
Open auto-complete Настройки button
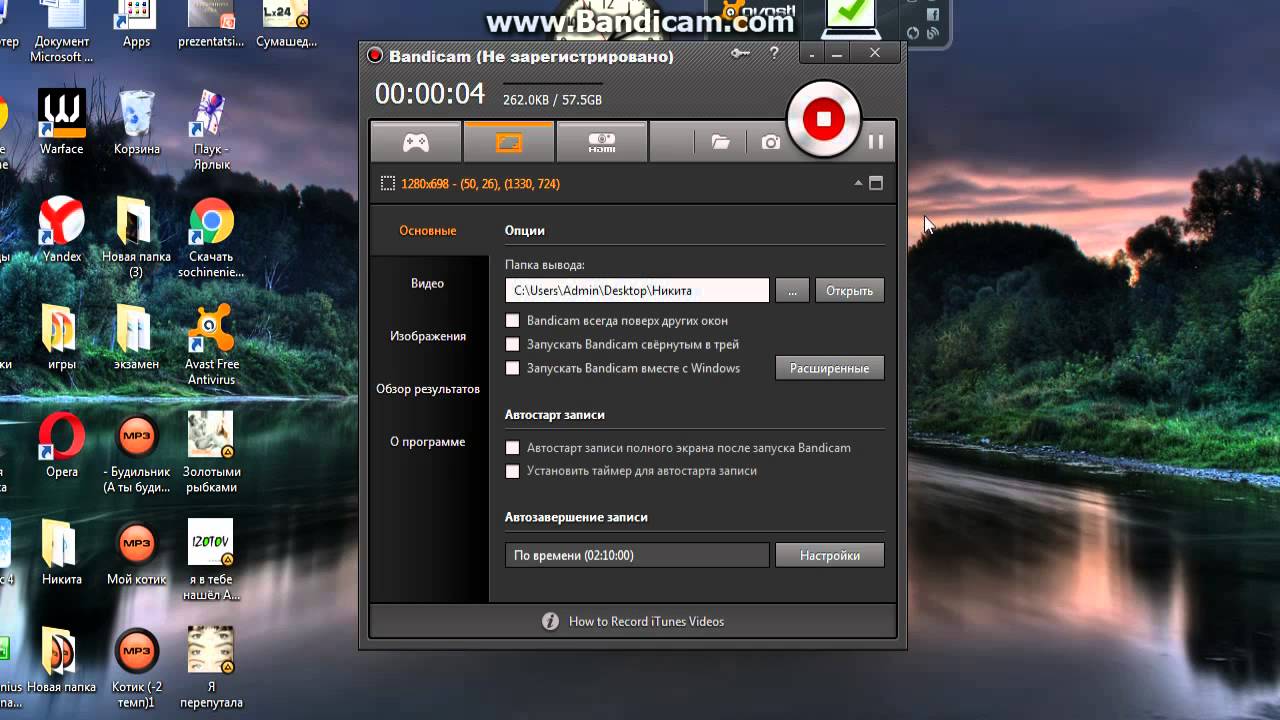(x=830, y=555)
